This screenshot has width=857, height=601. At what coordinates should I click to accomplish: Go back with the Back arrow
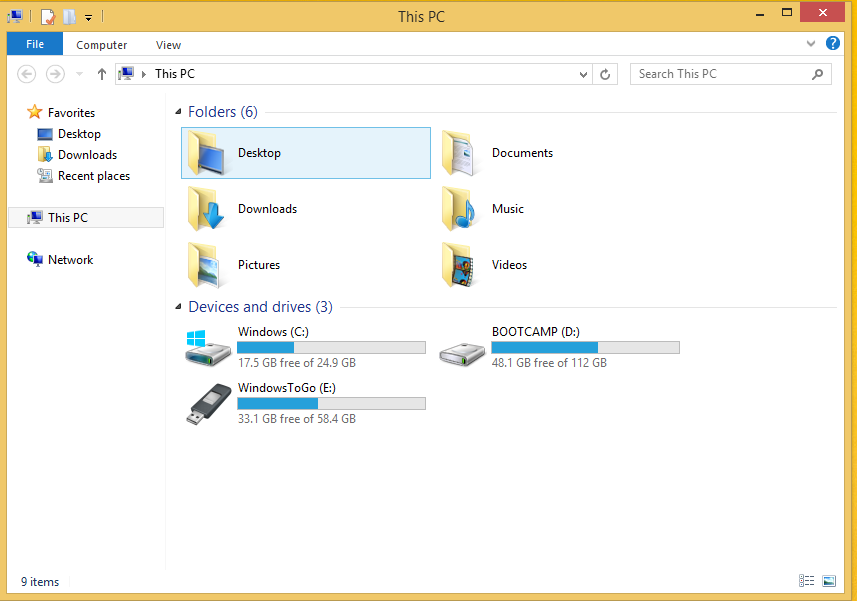(x=27, y=74)
